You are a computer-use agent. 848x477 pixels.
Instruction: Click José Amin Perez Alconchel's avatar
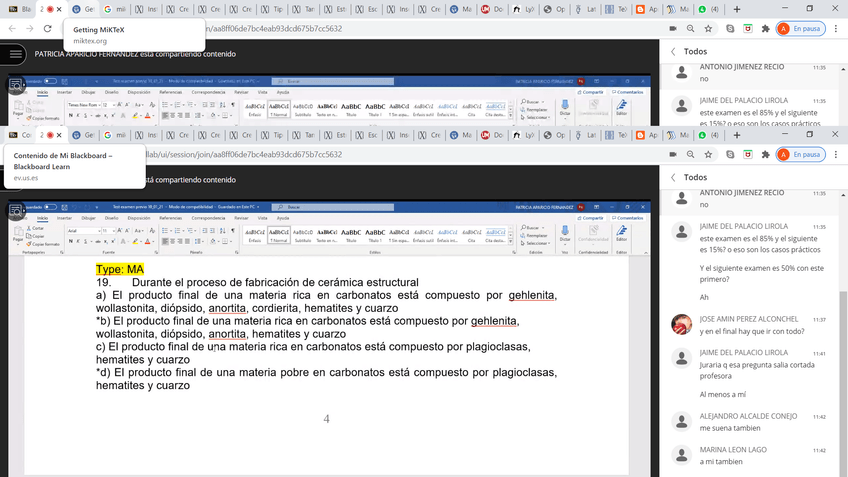coord(681,324)
